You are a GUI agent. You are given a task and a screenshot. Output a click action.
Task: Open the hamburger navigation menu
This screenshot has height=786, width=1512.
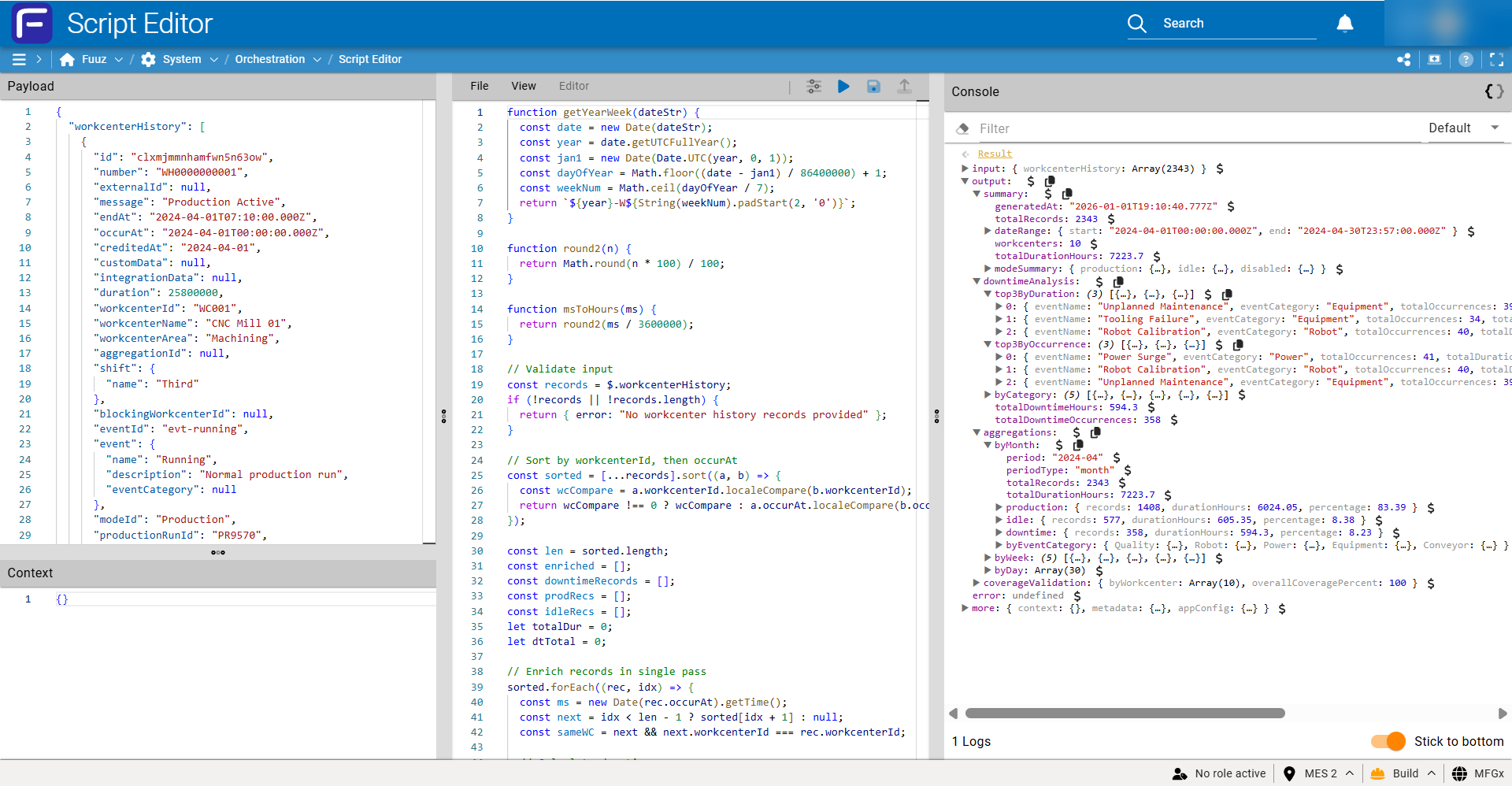click(19, 59)
